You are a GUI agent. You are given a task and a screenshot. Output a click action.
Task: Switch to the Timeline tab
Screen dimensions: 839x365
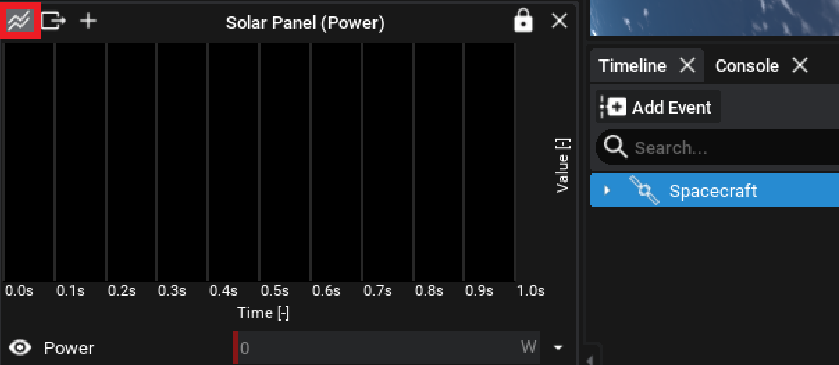click(x=632, y=66)
